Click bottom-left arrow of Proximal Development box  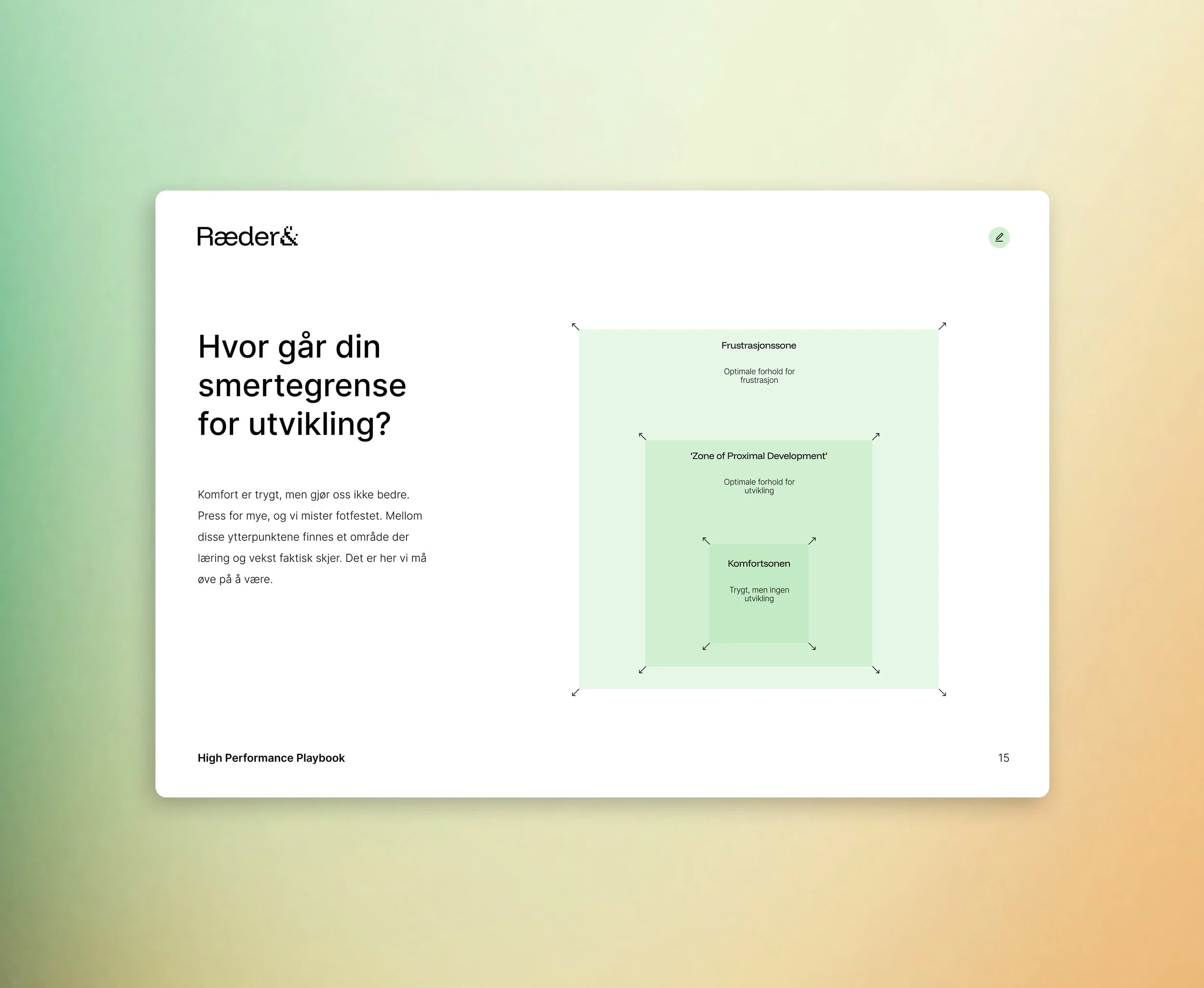[642, 670]
